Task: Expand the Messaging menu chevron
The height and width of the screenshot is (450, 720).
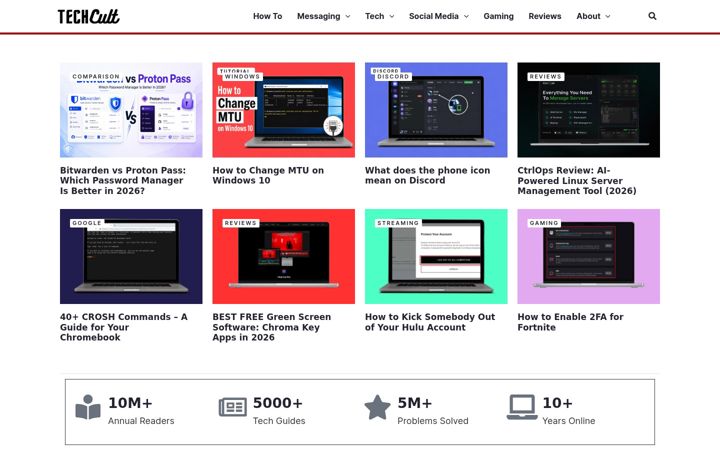Action: click(348, 17)
